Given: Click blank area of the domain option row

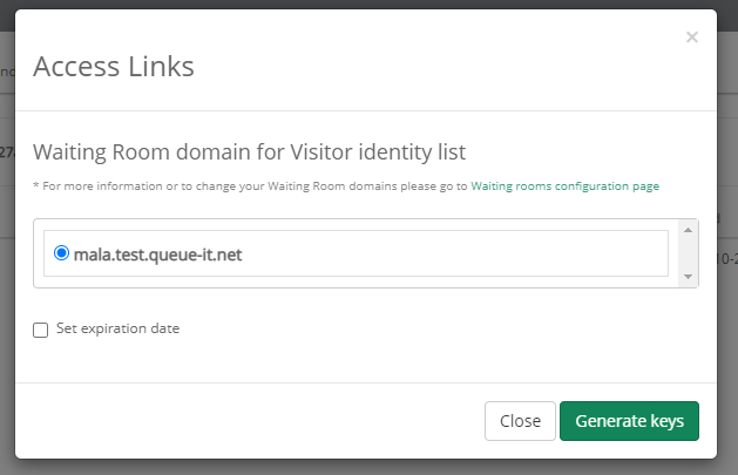Looking at the screenshot, I should tap(452, 253).
